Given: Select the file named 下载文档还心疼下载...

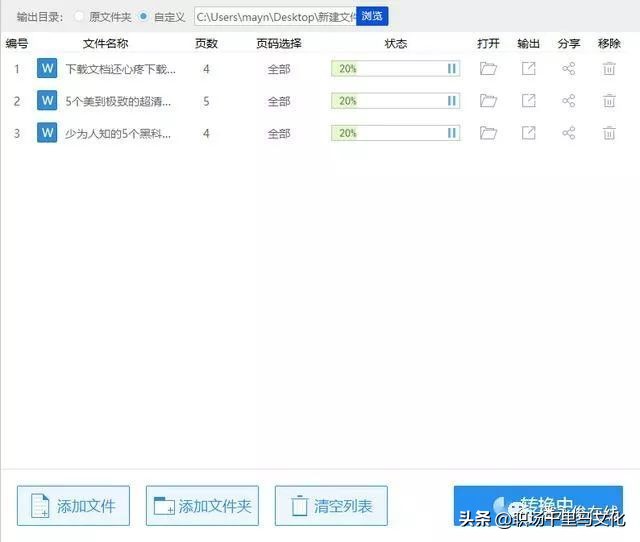Looking at the screenshot, I should pyautogui.click(x=120, y=69).
